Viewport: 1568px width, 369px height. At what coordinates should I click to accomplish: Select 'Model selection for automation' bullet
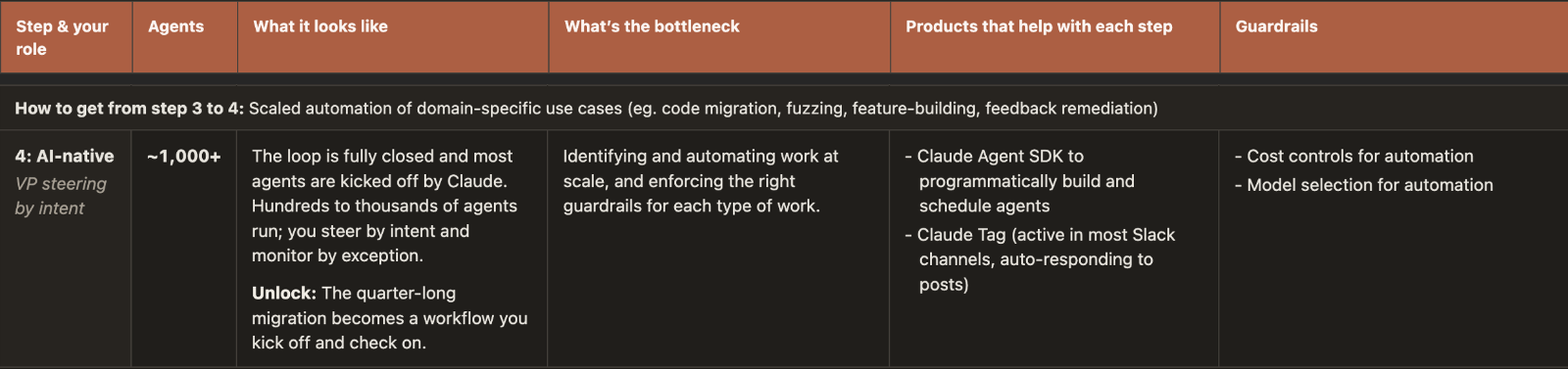click(1363, 185)
